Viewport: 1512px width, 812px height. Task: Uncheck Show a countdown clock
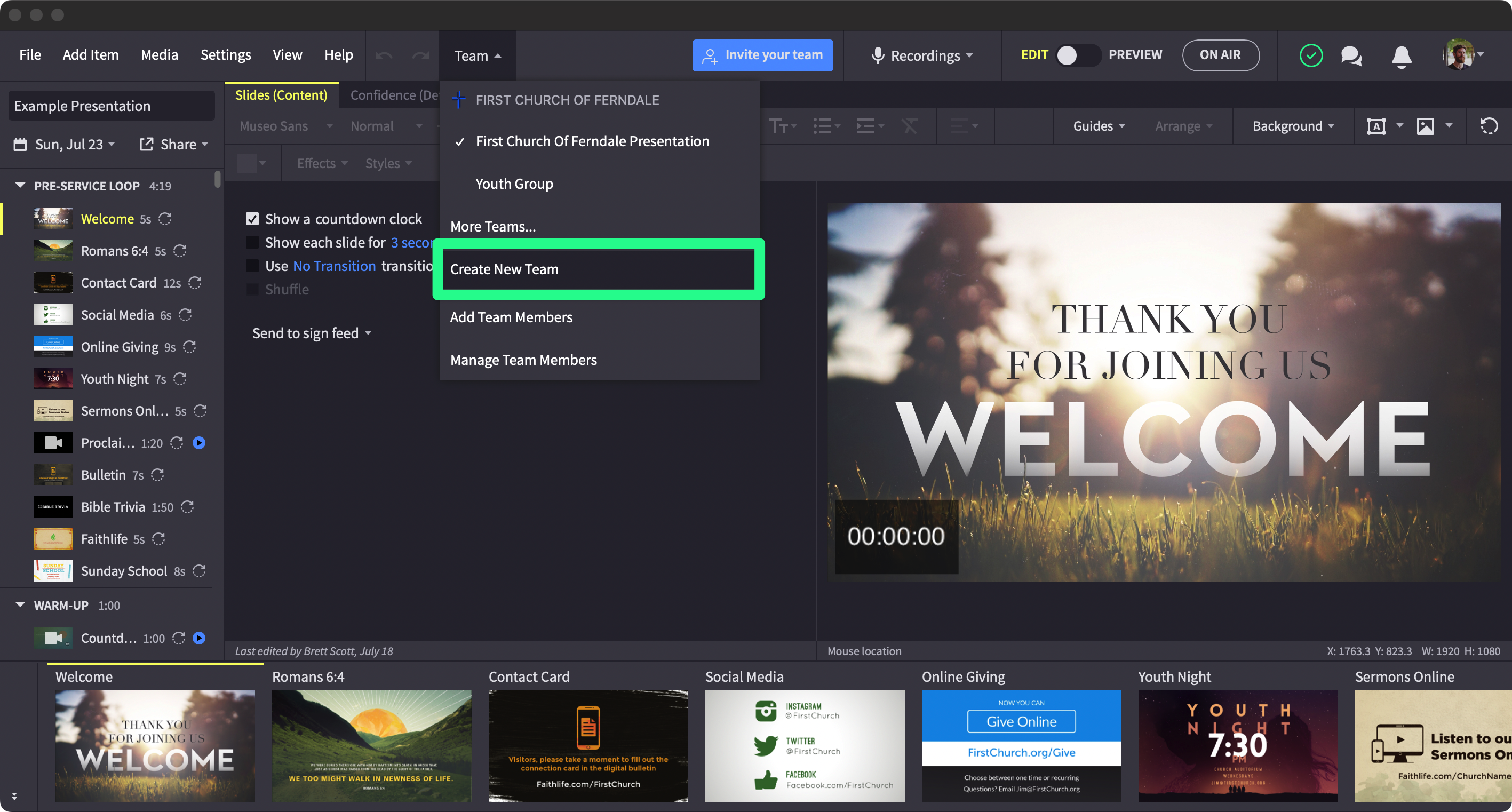(x=252, y=219)
